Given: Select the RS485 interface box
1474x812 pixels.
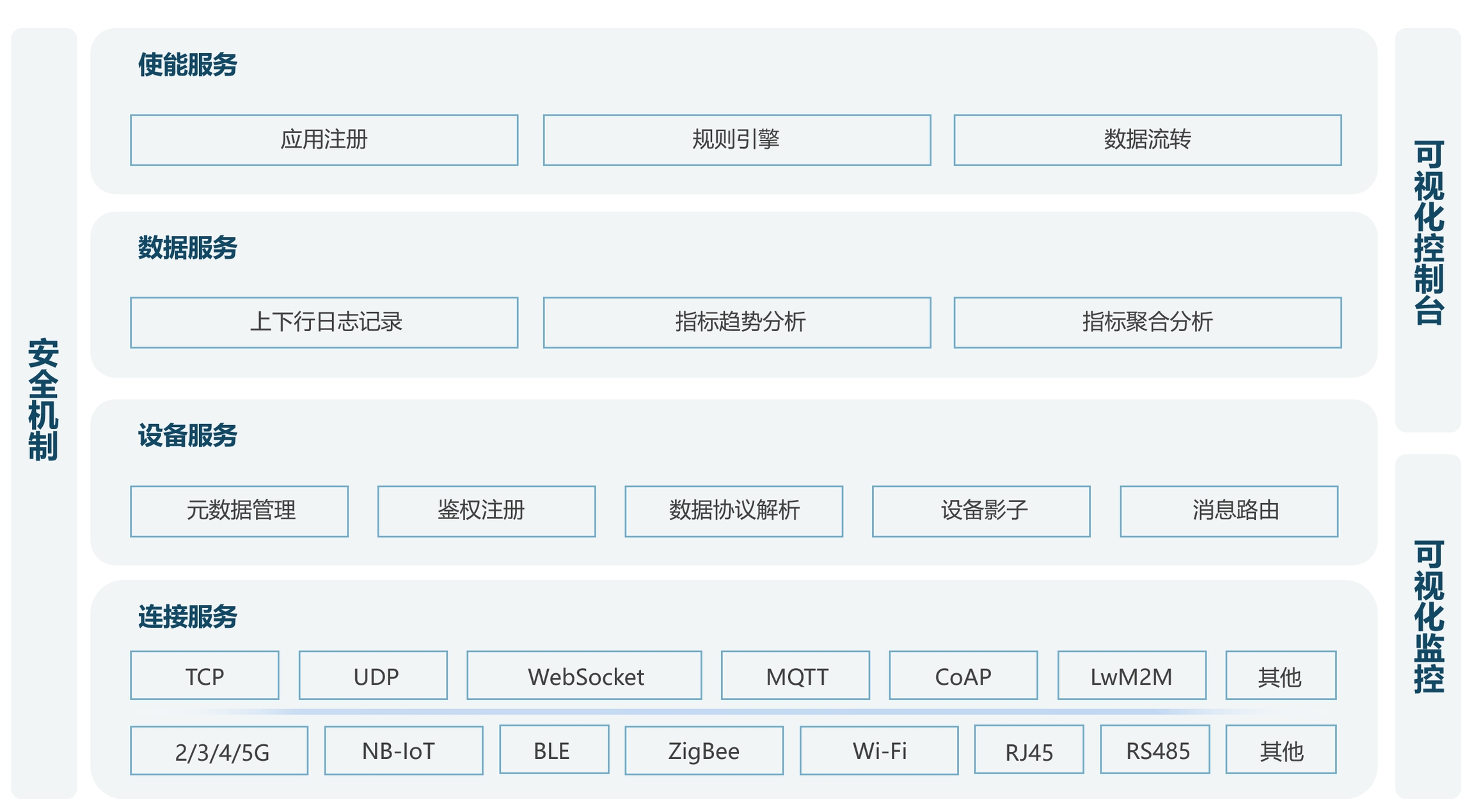Looking at the screenshot, I should click(x=1155, y=750).
